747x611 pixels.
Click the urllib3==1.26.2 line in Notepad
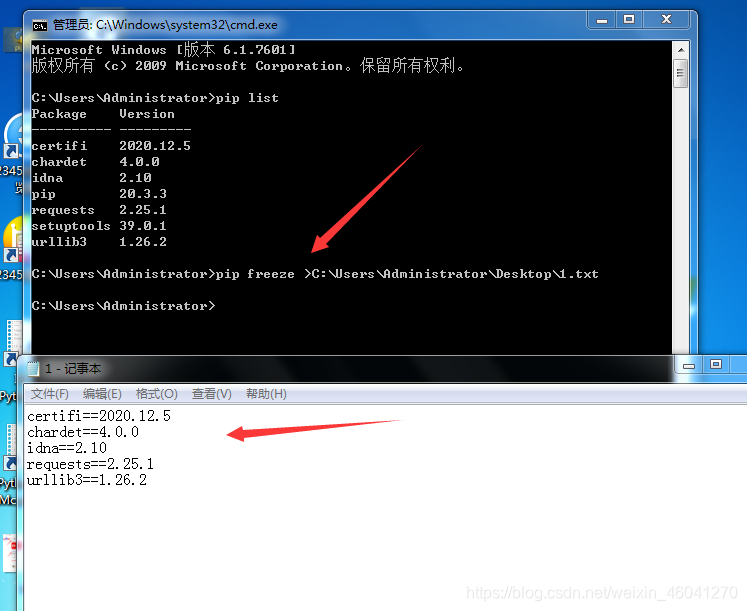coord(87,480)
